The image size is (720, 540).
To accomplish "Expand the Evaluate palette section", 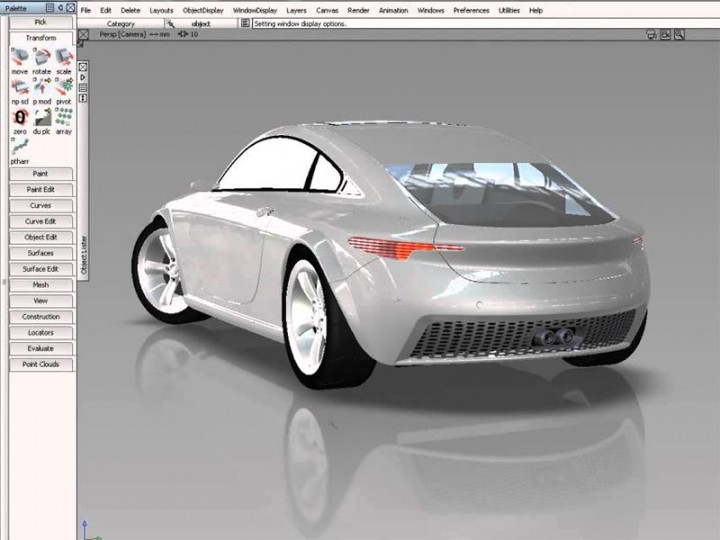I will (41, 349).
